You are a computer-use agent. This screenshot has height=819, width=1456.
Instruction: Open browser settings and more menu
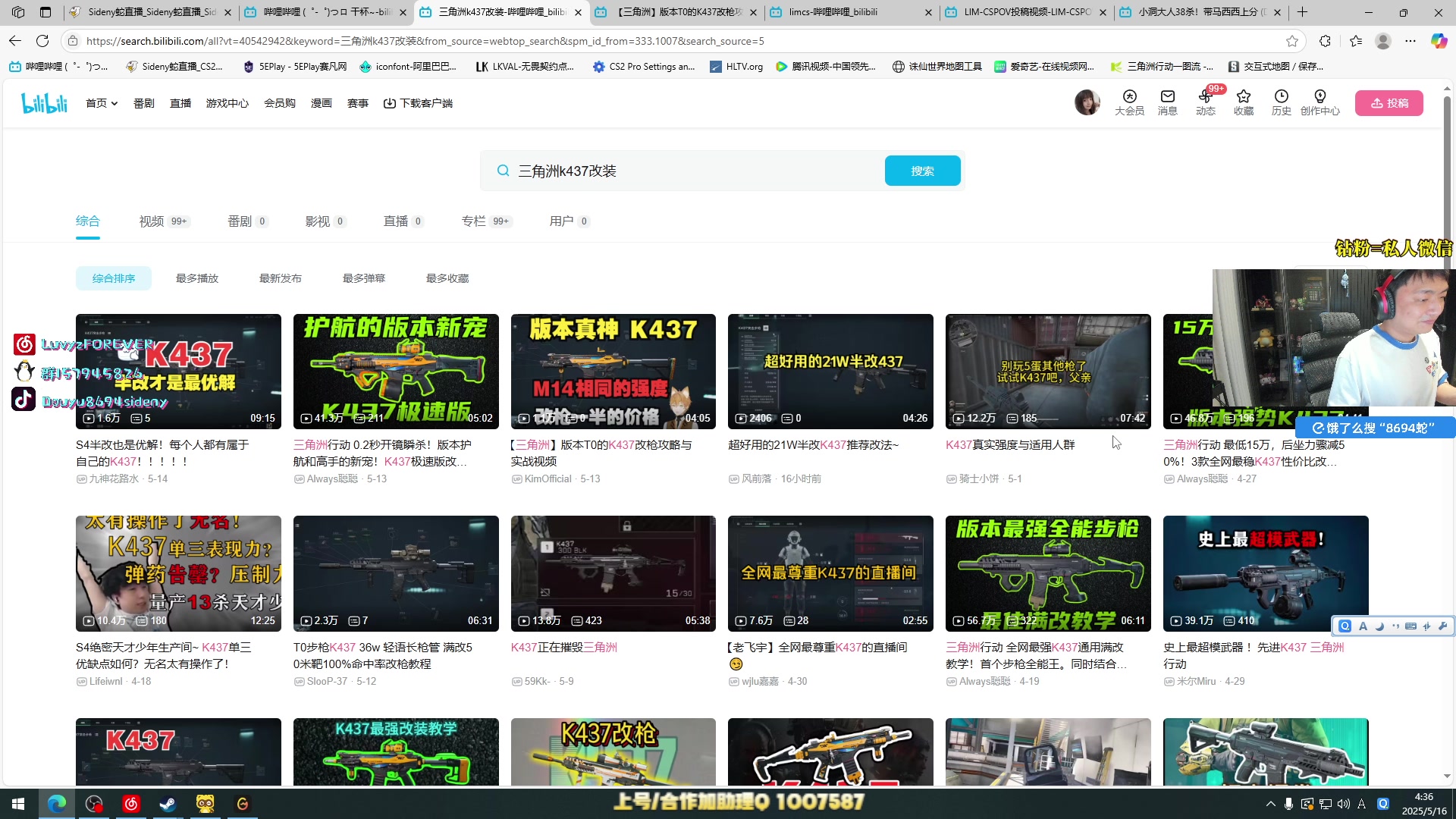[x=1410, y=41]
